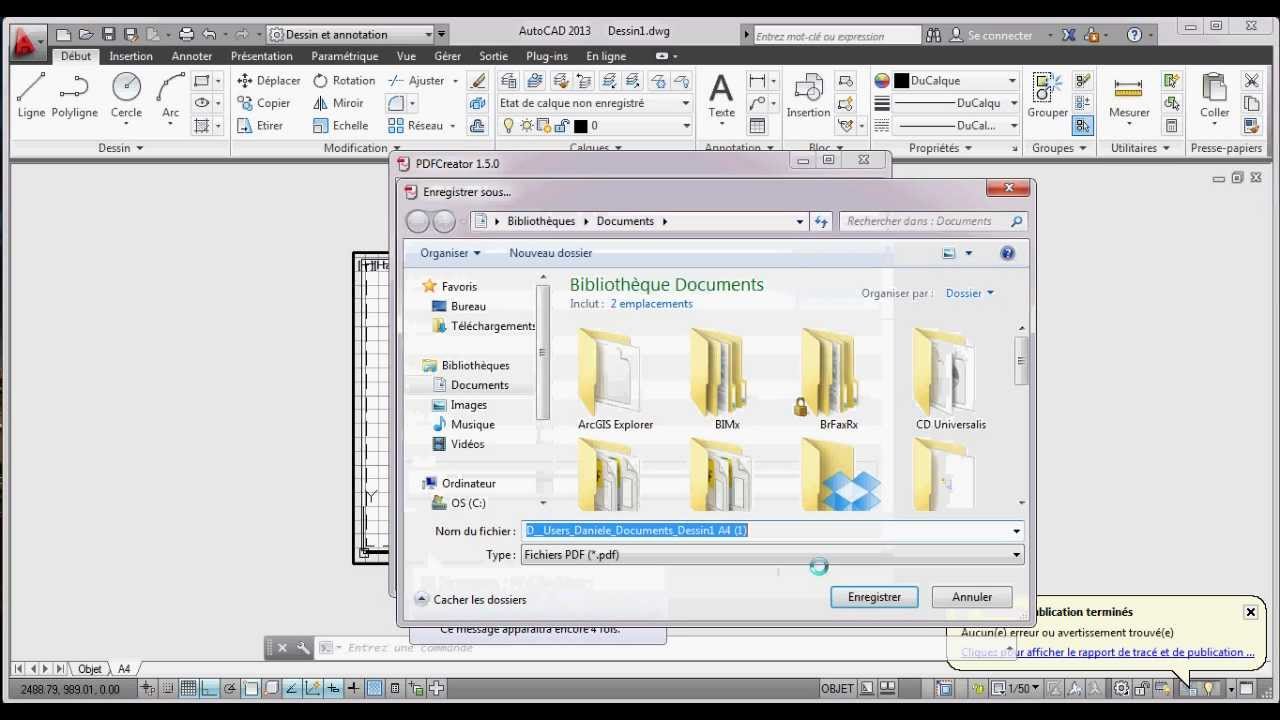Open the workspace dropdown Dessin et annotation

(x=351, y=34)
